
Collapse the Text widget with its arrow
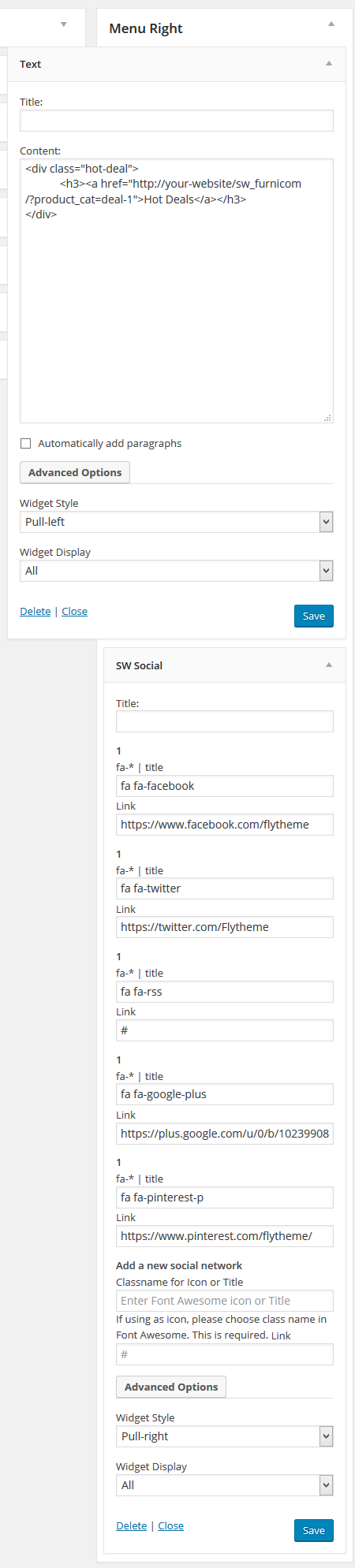point(329,64)
